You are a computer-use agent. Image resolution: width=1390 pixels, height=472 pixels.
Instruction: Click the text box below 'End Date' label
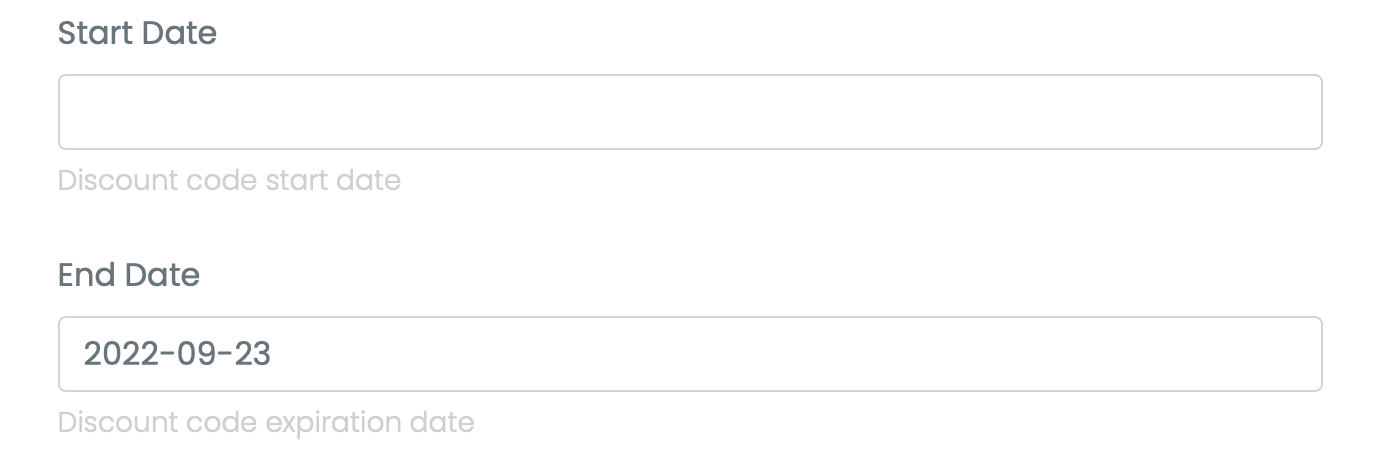(x=690, y=354)
